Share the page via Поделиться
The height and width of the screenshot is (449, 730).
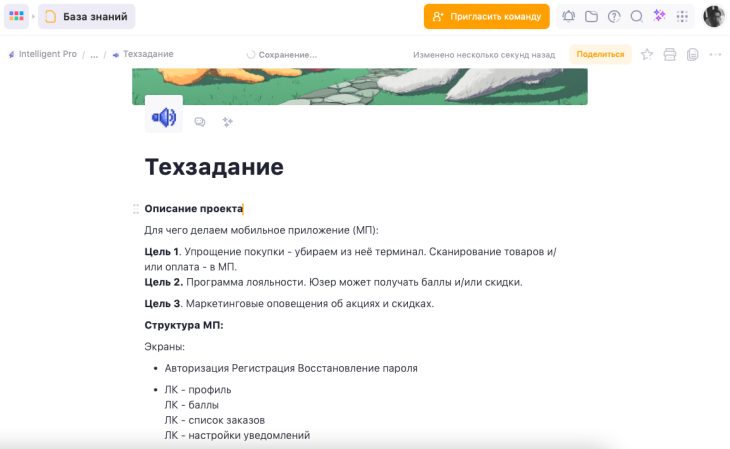point(600,54)
